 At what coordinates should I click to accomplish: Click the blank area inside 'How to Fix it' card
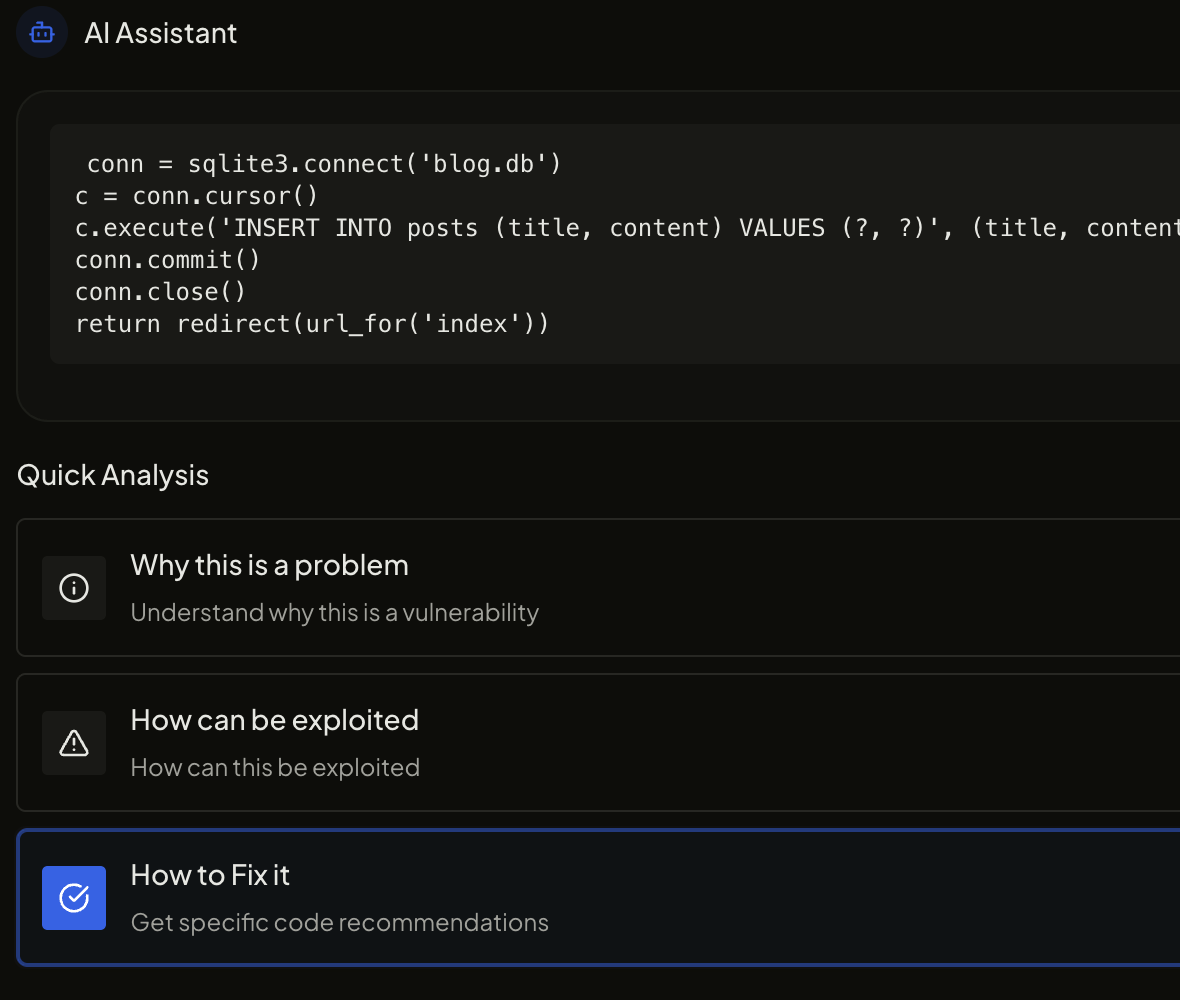tap(850, 898)
